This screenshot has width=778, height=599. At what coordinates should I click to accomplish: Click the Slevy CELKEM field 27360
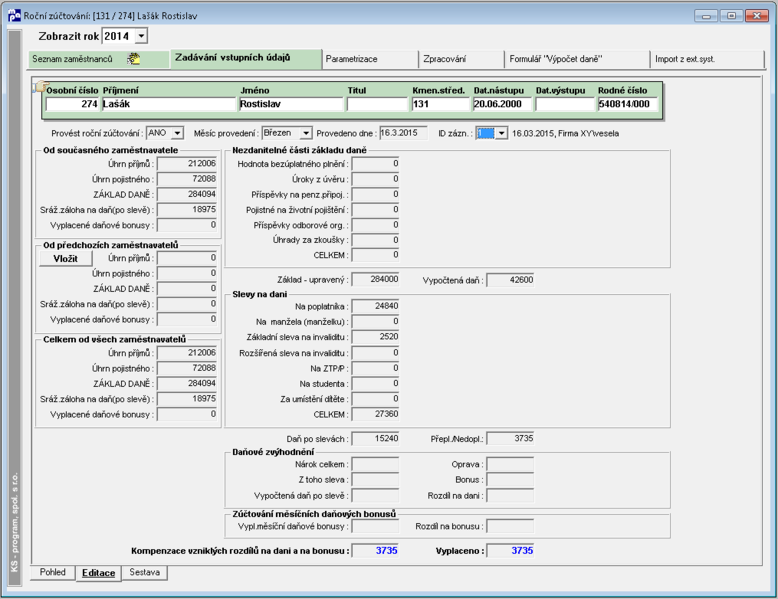tap(375, 414)
